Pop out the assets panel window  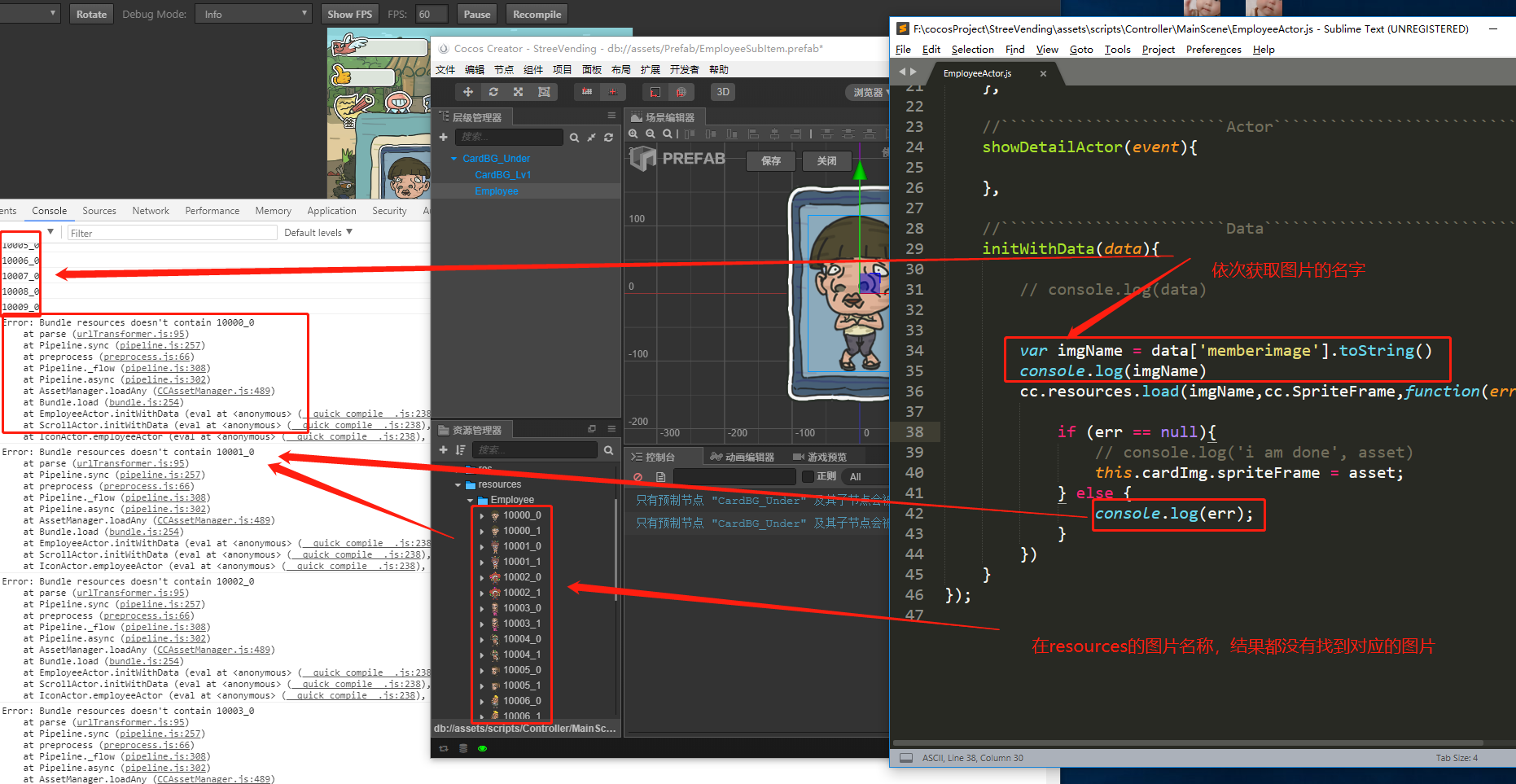[x=592, y=429]
